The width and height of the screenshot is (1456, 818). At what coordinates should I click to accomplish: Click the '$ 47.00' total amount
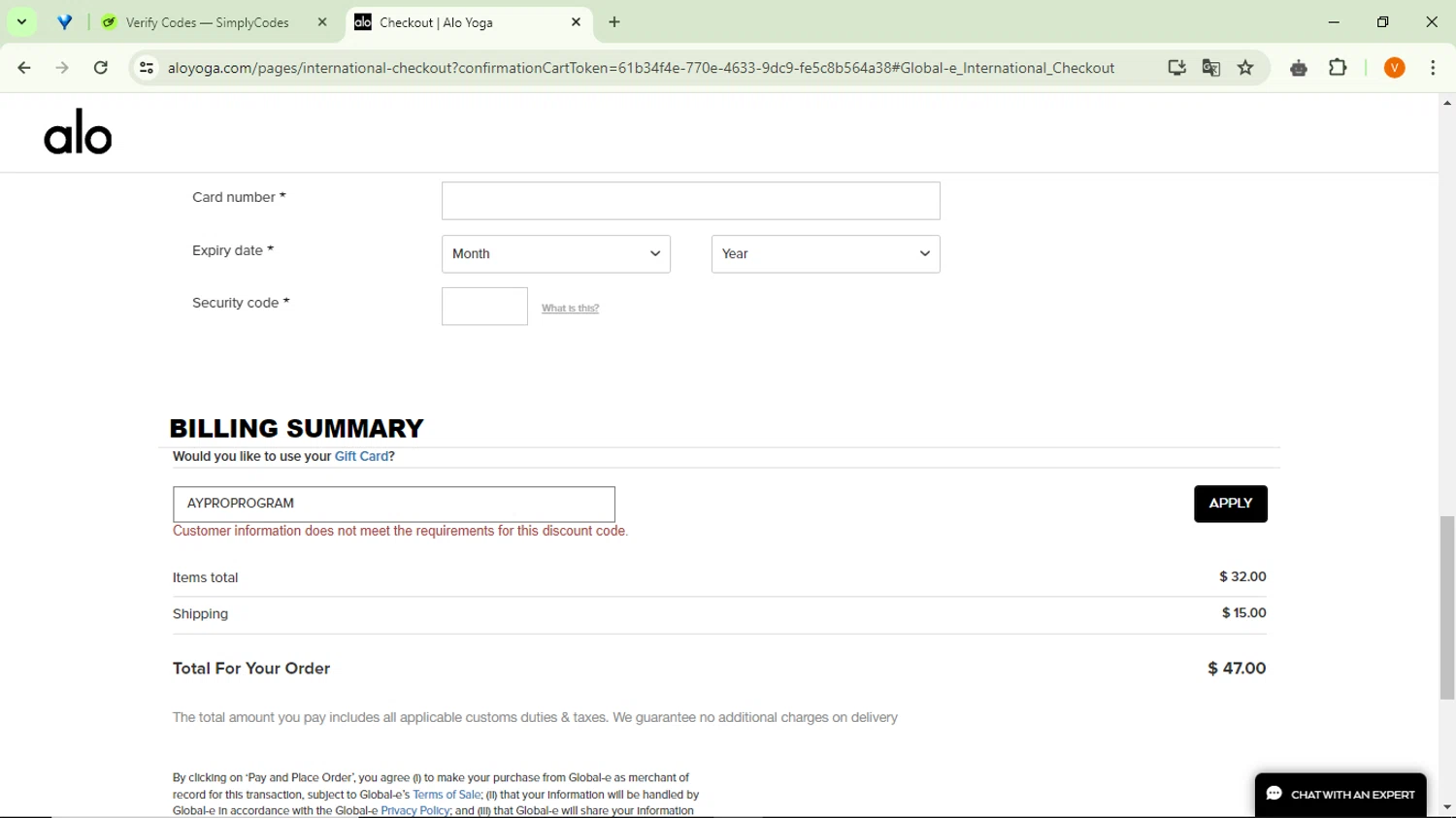(x=1237, y=669)
